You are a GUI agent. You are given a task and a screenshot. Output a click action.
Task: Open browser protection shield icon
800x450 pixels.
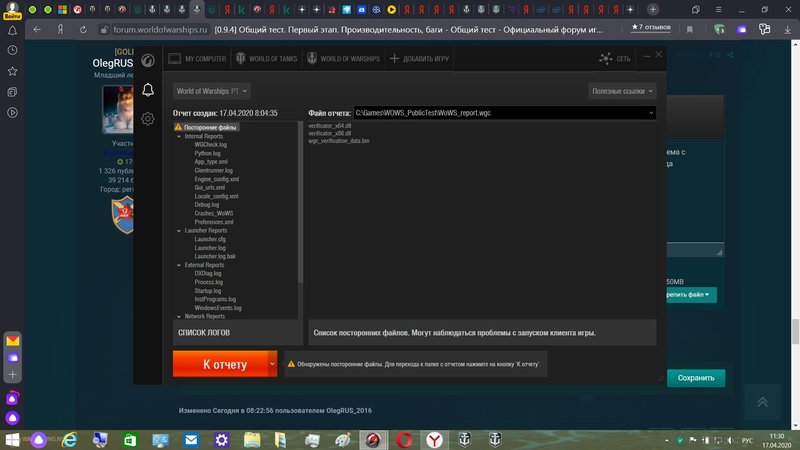(719, 30)
